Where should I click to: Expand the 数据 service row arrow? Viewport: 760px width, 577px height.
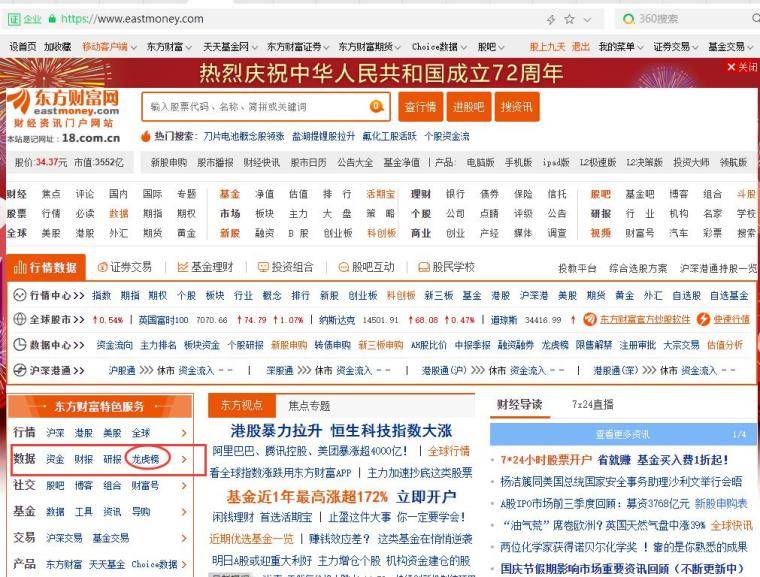(x=184, y=459)
